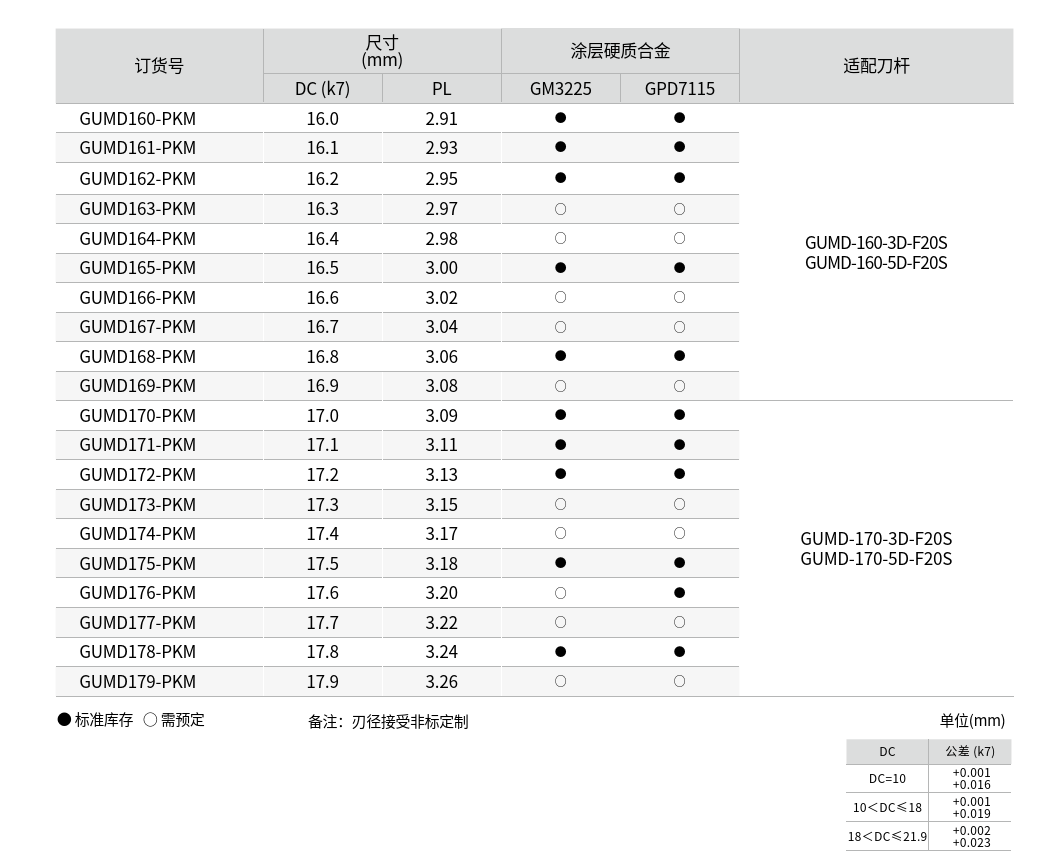Select the GPD7115 column header
Screen dimensions: 1063x863
679,89
